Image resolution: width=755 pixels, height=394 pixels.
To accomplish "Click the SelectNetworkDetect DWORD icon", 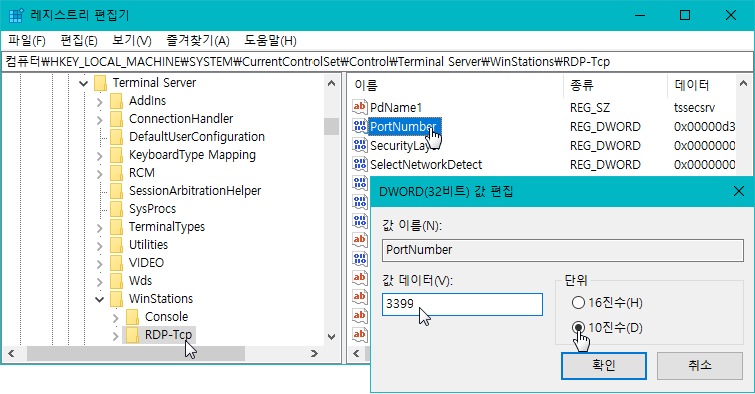I will click(x=360, y=164).
